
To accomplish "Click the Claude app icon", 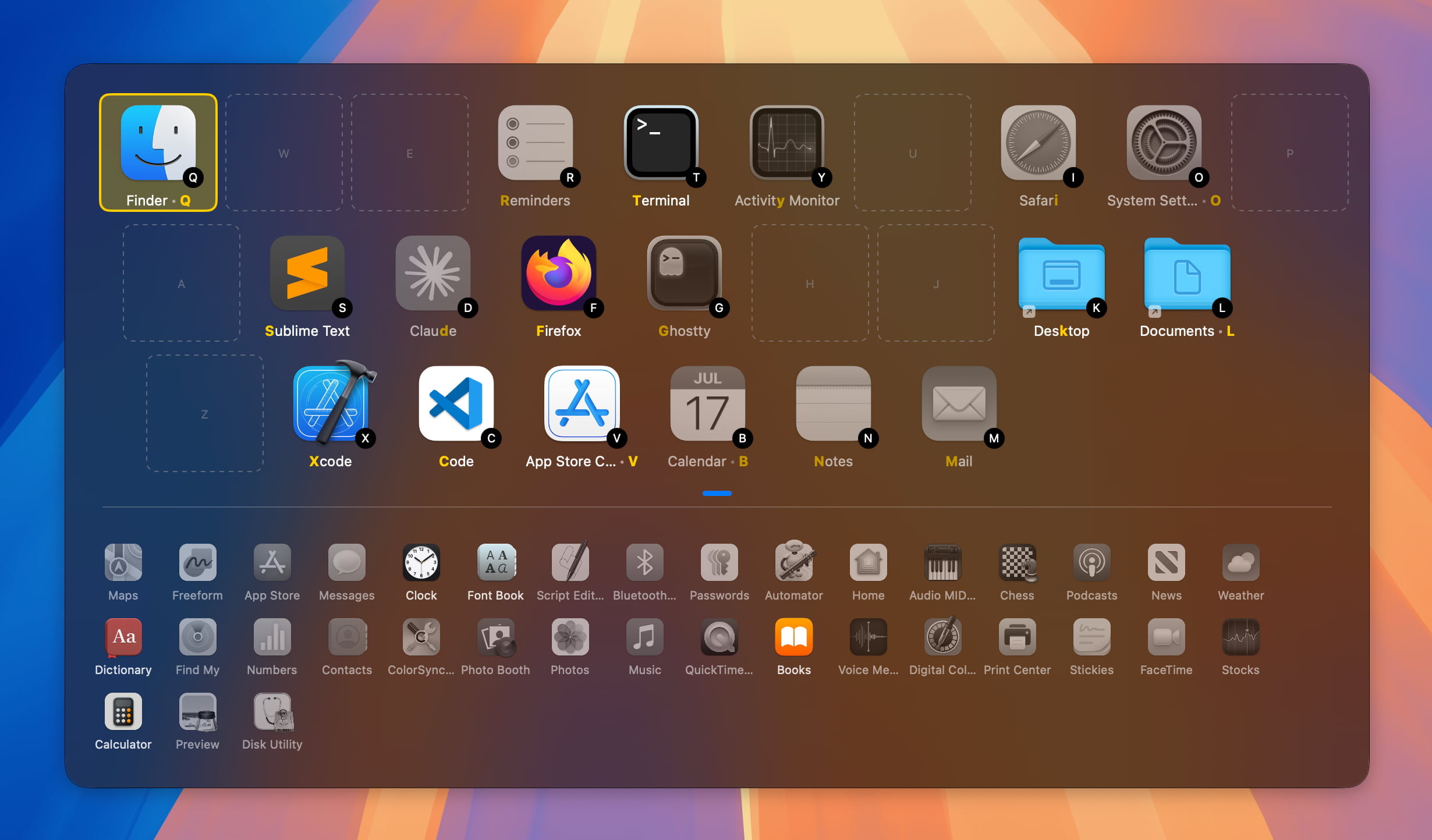I will [433, 274].
